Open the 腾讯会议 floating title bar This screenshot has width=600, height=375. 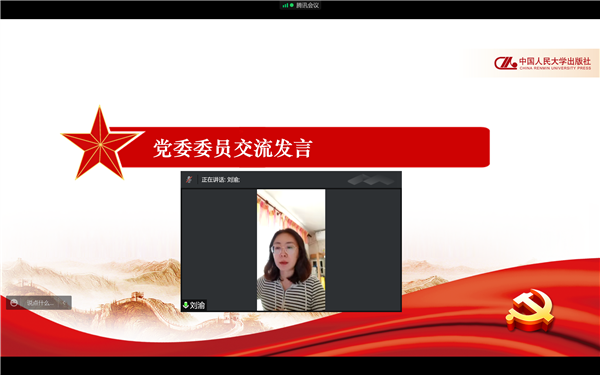tap(300, 5)
